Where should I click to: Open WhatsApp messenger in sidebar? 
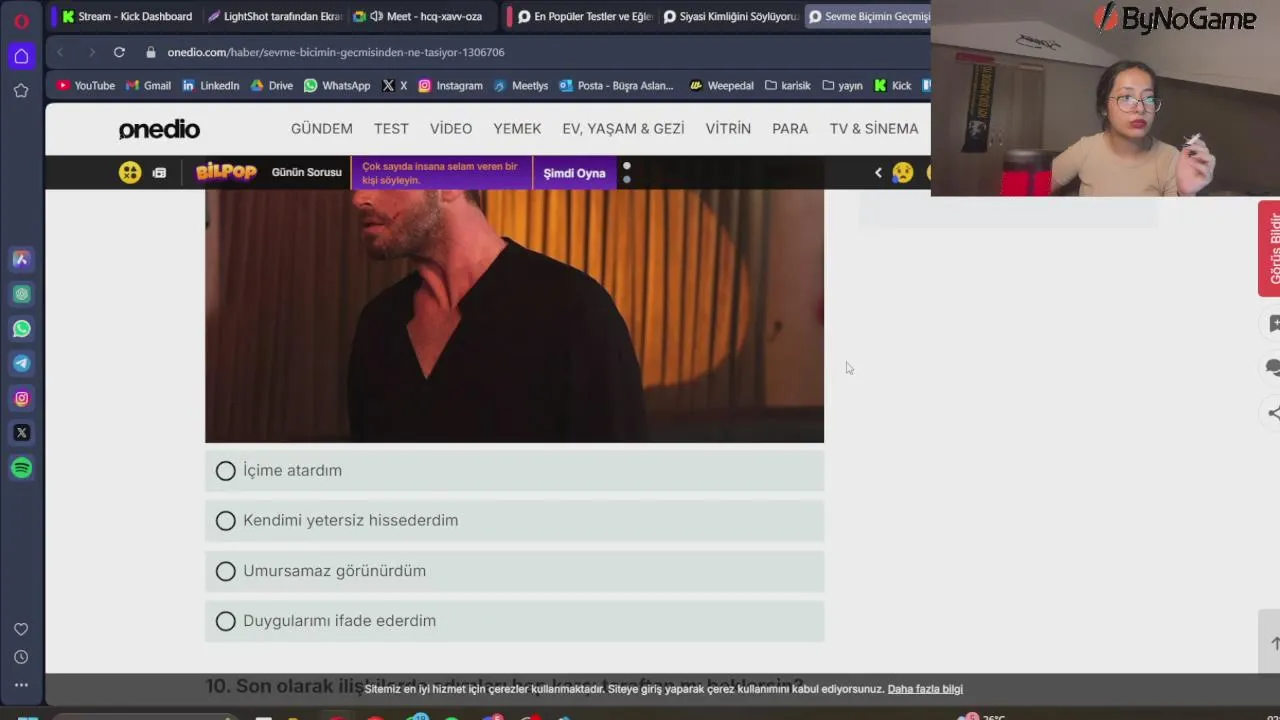21,329
